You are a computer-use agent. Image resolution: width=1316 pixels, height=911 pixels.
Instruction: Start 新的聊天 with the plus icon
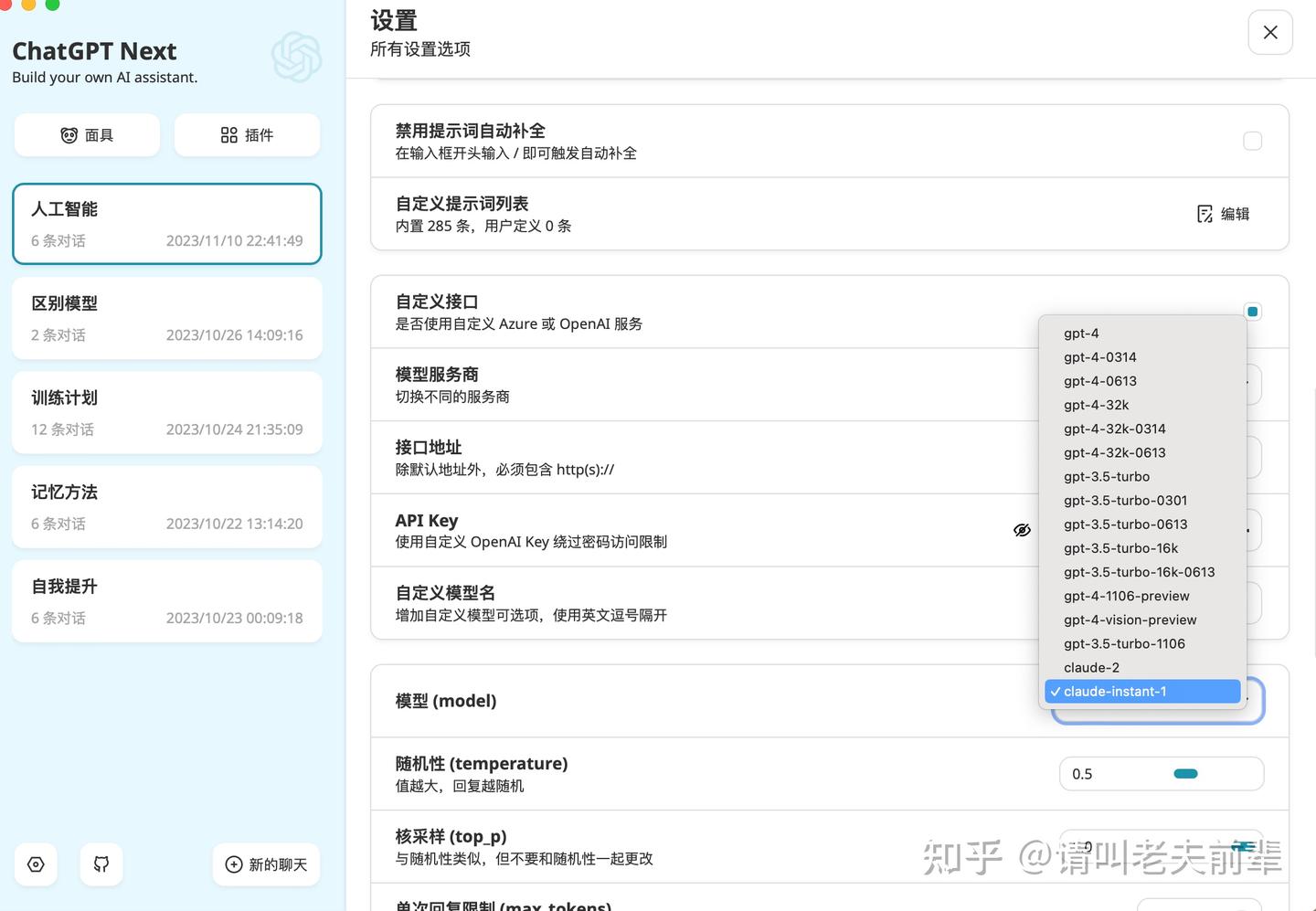pyautogui.click(x=234, y=864)
